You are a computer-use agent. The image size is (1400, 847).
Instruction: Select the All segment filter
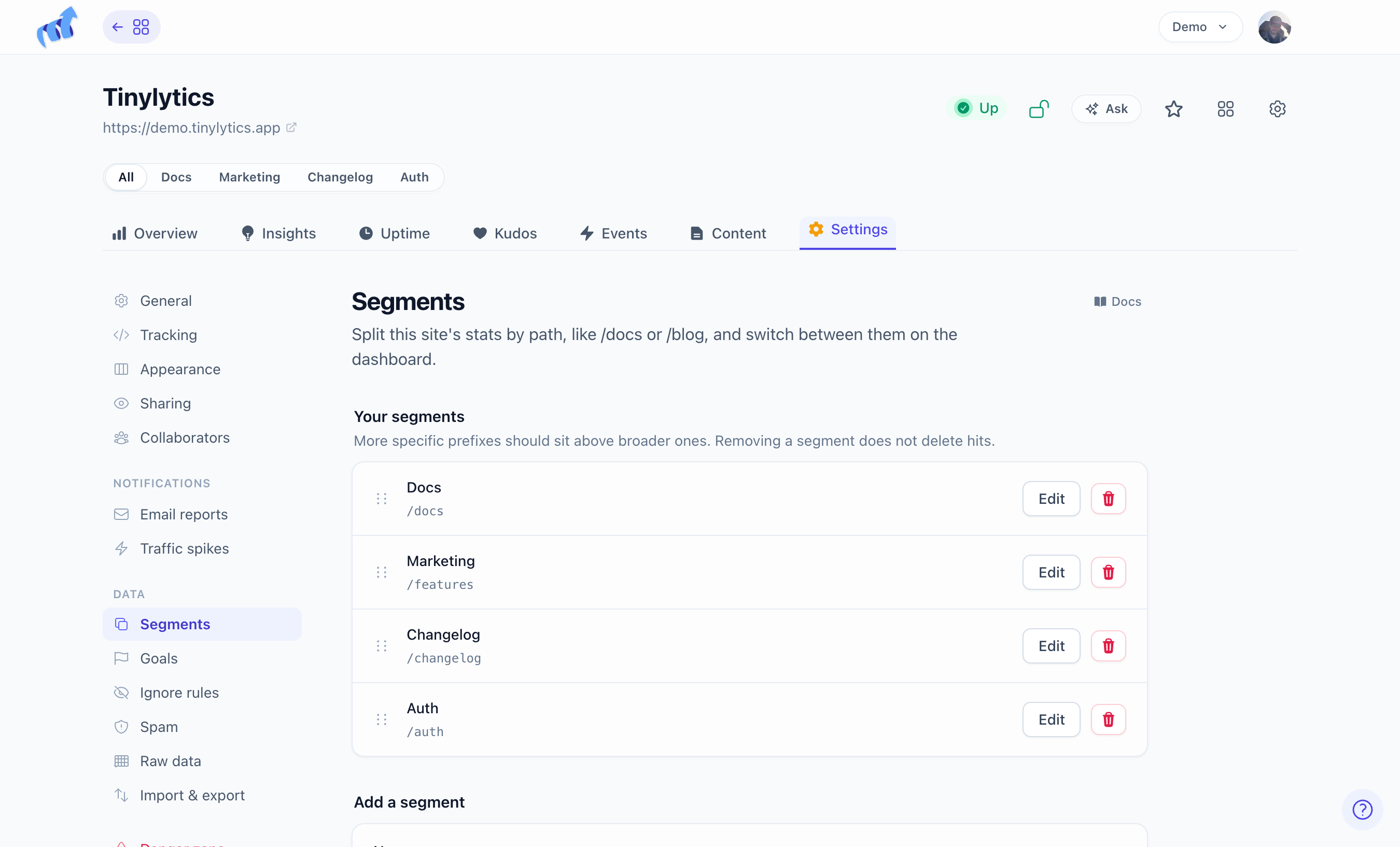pos(126,177)
